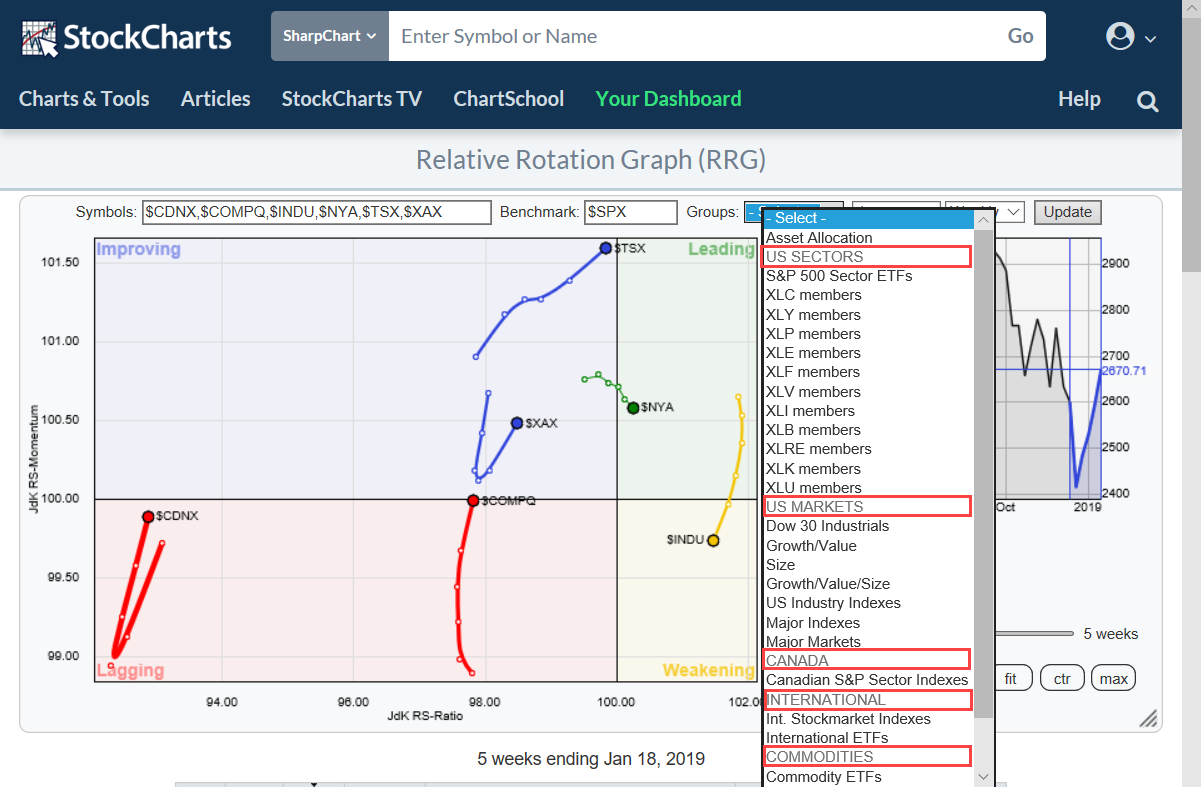Click the $NYA data point
Screen dimensions: 1201x787
[x=633, y=408]
